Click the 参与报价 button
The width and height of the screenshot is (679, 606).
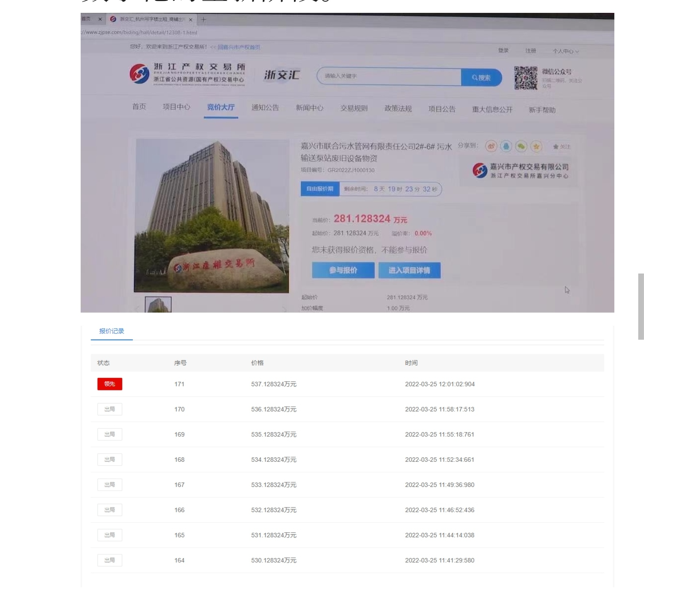(x=343, y=270)
